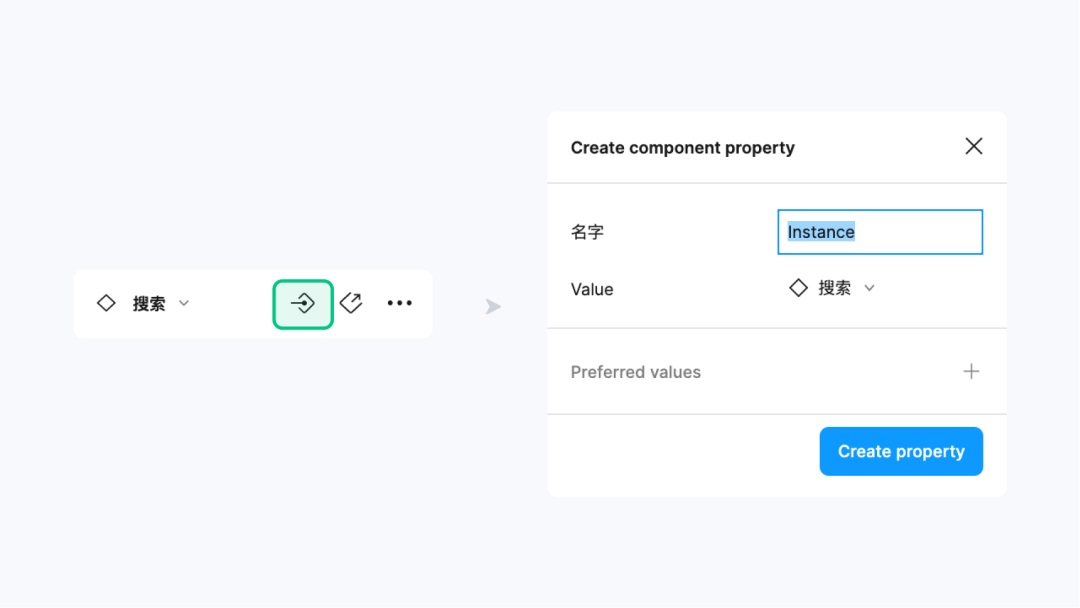The image size is (1080, 608).
Task: Click the 搜索 instance name in the left bar
Action: 149,303
